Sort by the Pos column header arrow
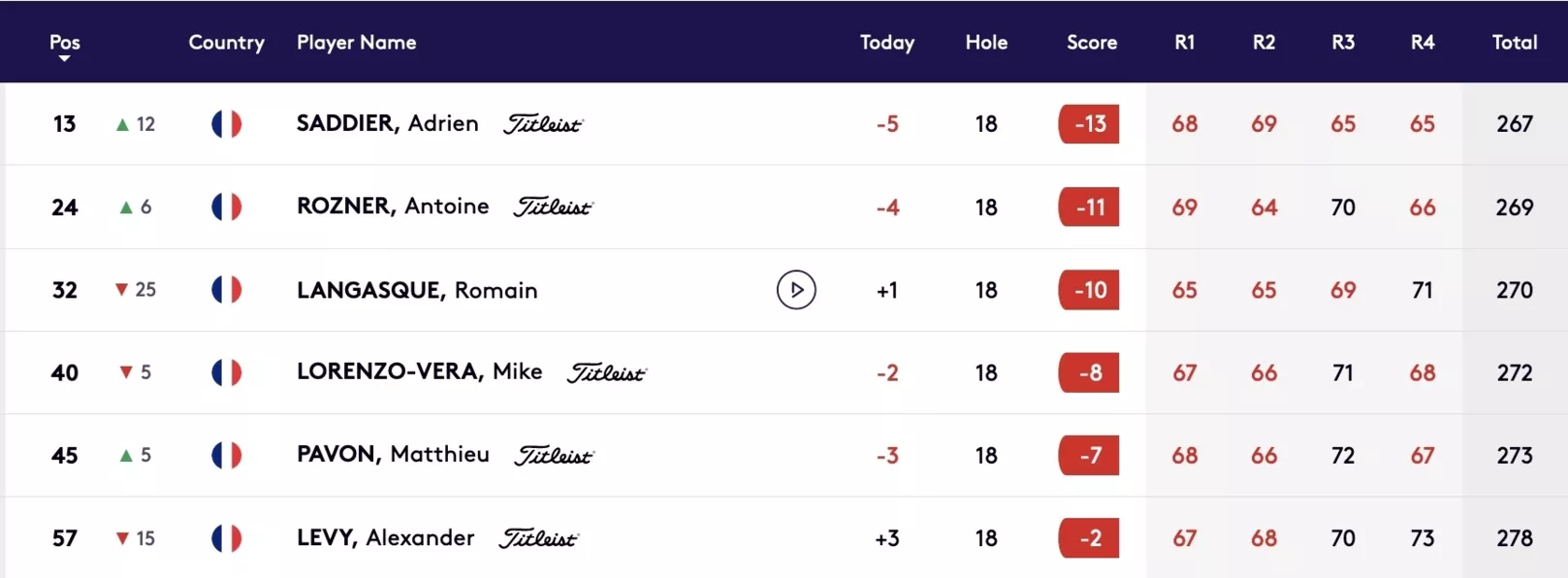1568x578 pixels. click(x=65, y=58)
